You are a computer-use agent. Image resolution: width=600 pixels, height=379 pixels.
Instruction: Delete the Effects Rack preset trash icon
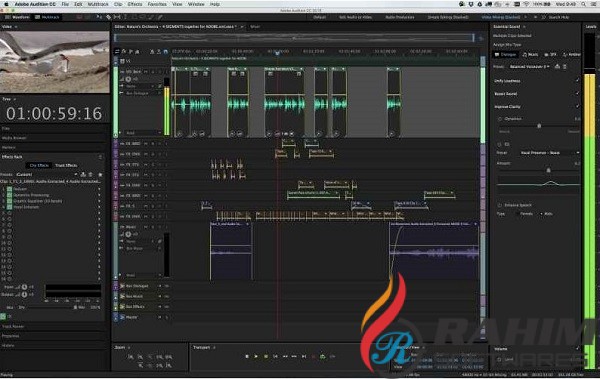pos(90,175)
